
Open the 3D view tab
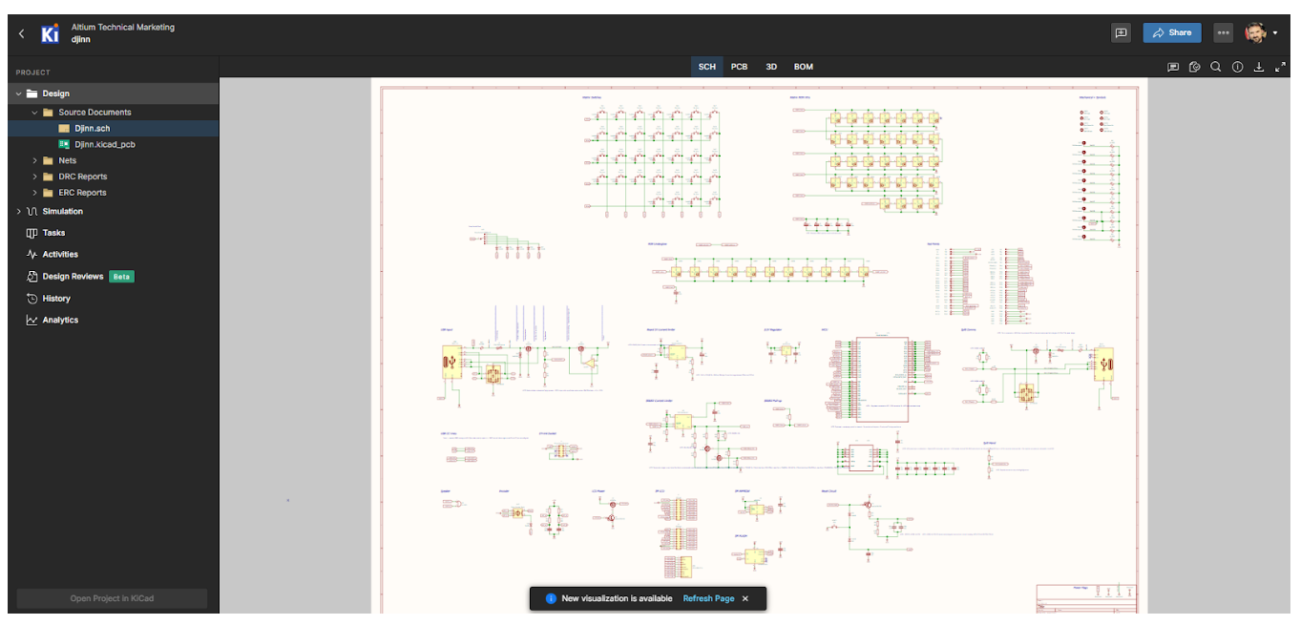(770, 67)
